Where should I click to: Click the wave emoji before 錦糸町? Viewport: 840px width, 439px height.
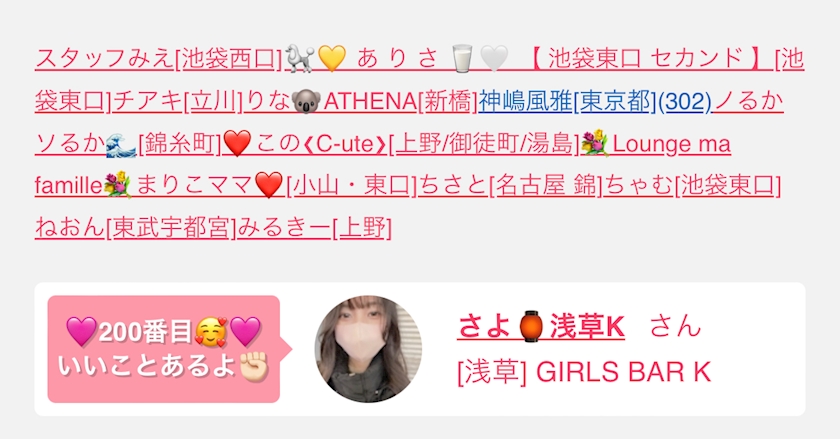(x=121, y=144)
